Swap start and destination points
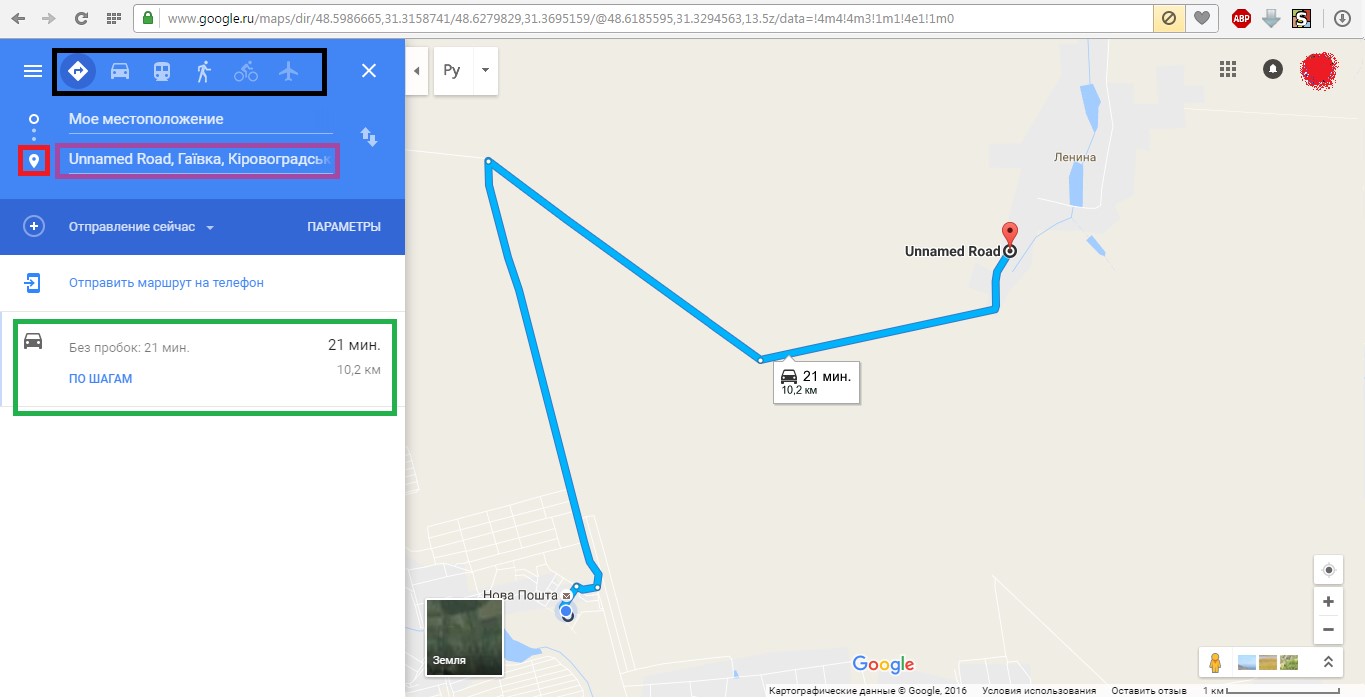This screenshot has width=1365, height=699. [369, 137]
